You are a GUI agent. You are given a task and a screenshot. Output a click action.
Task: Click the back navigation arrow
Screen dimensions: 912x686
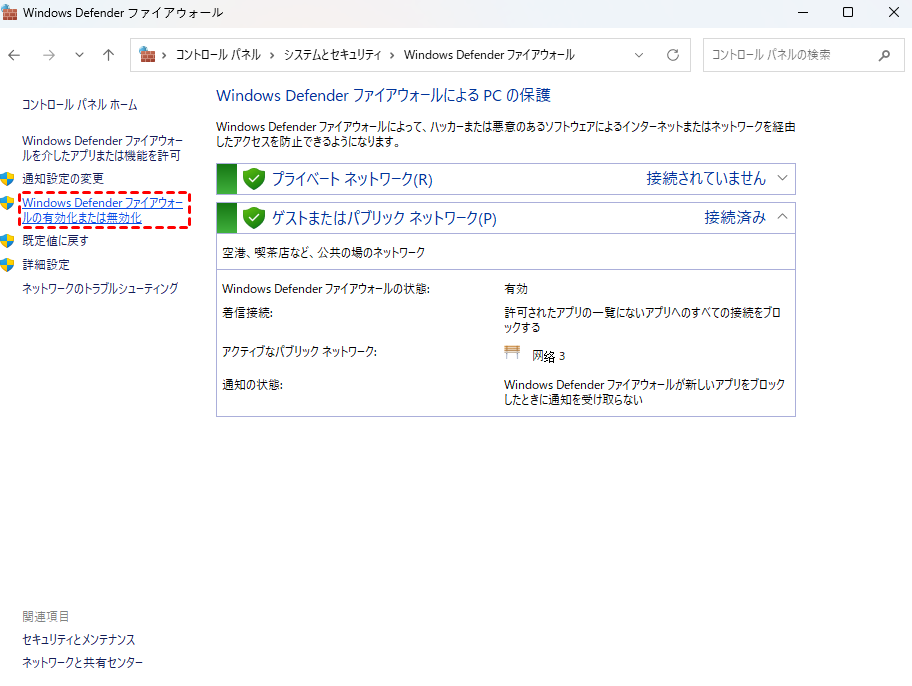(x=15, y=55)
